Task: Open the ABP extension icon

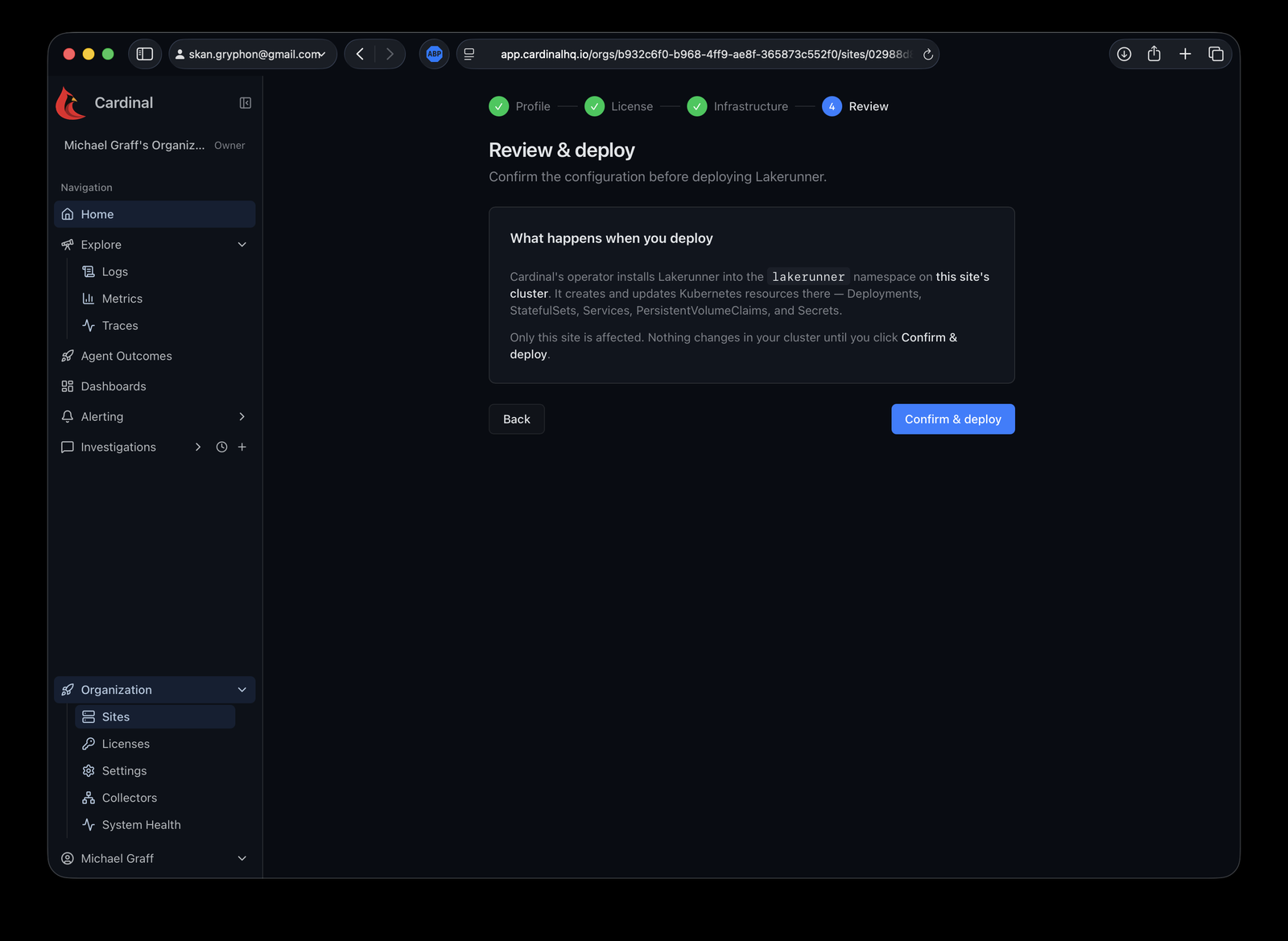Action: (x=435, y=54)
